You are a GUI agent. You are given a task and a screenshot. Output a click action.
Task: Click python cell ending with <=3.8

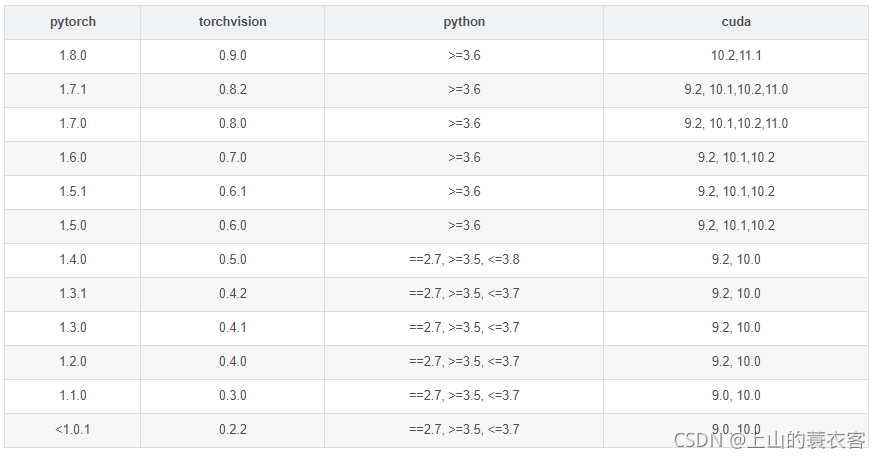coord(464,260)
